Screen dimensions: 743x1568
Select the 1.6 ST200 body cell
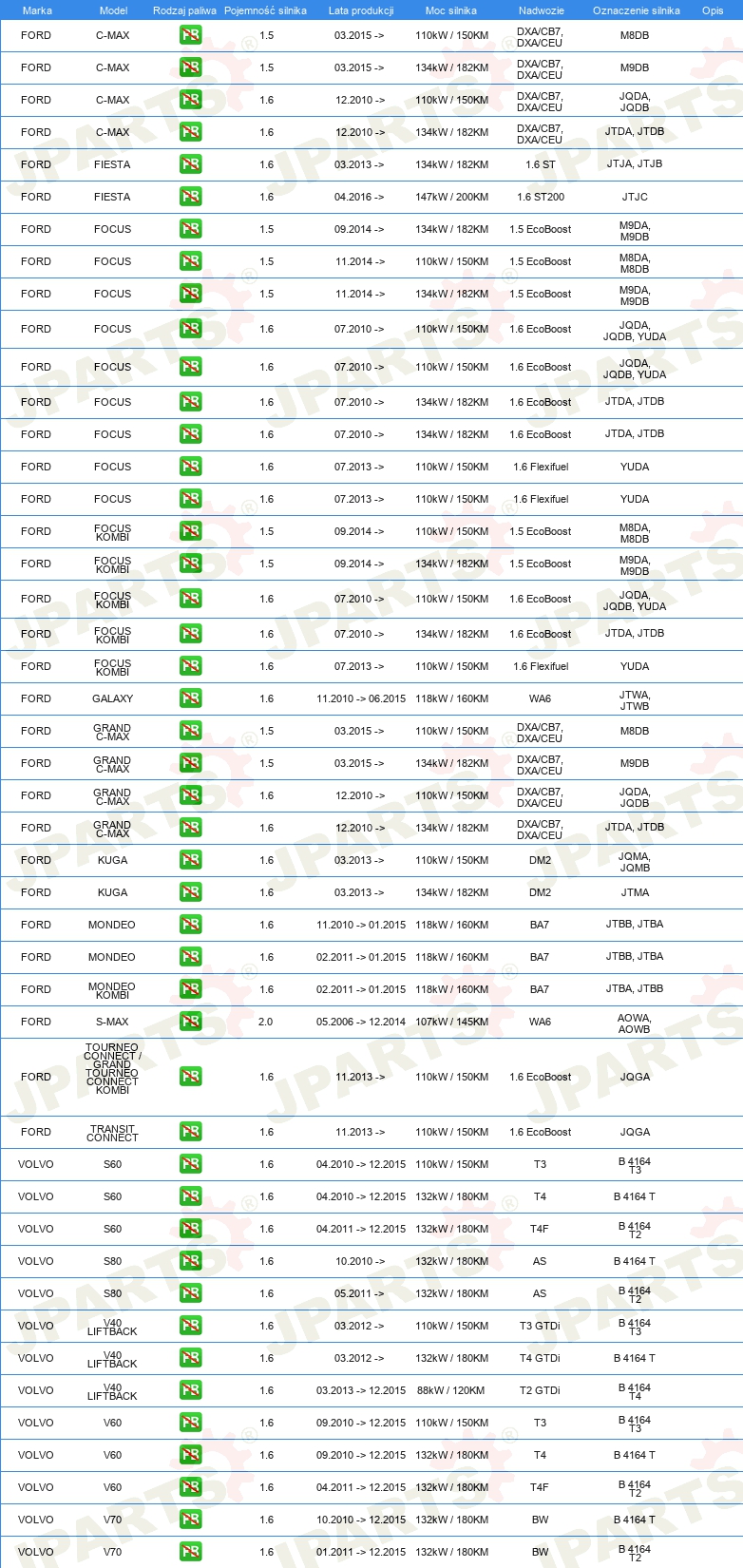pyautogui.click(x=541, y=197)
